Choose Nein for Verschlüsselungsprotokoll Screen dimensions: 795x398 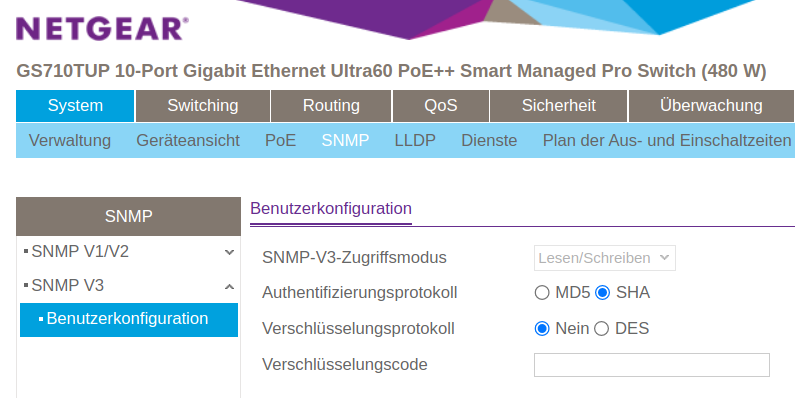[542, 329]
